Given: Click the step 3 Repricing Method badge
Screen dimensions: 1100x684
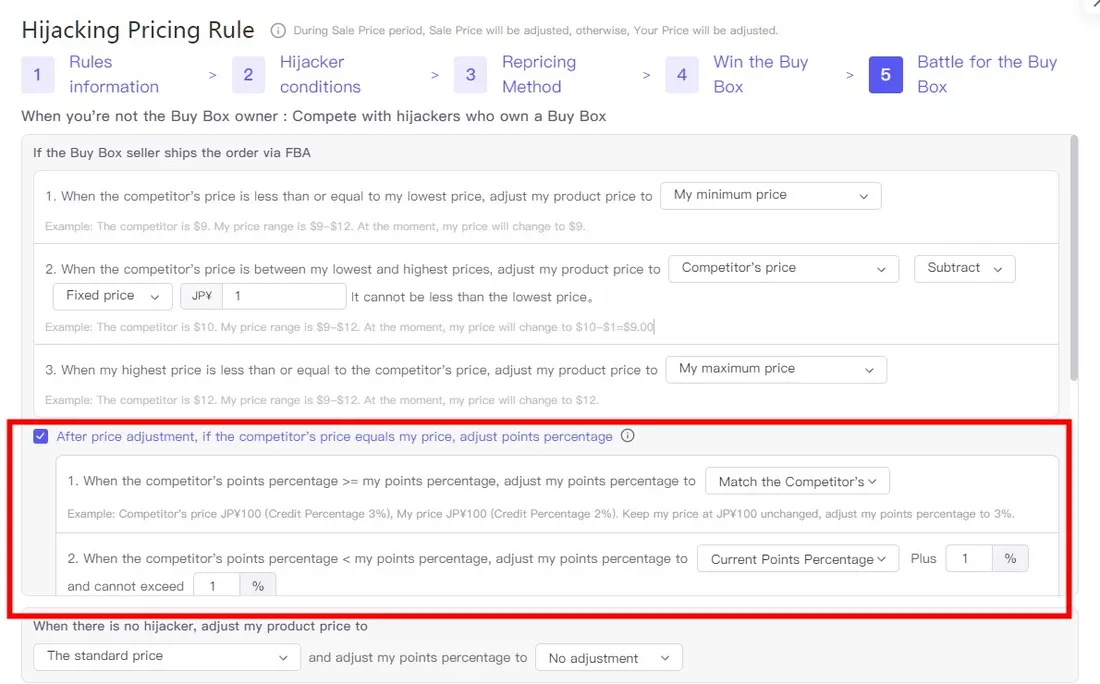Looking at the screenshot, I should [x=471, y=74].
